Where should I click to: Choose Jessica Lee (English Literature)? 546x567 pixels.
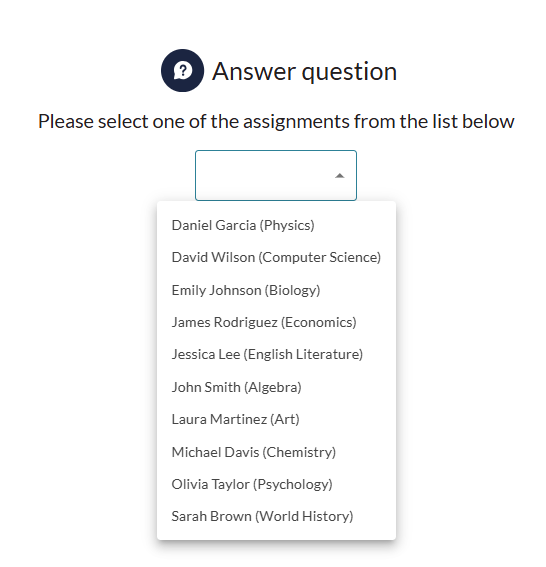click(x=276, y=354)
